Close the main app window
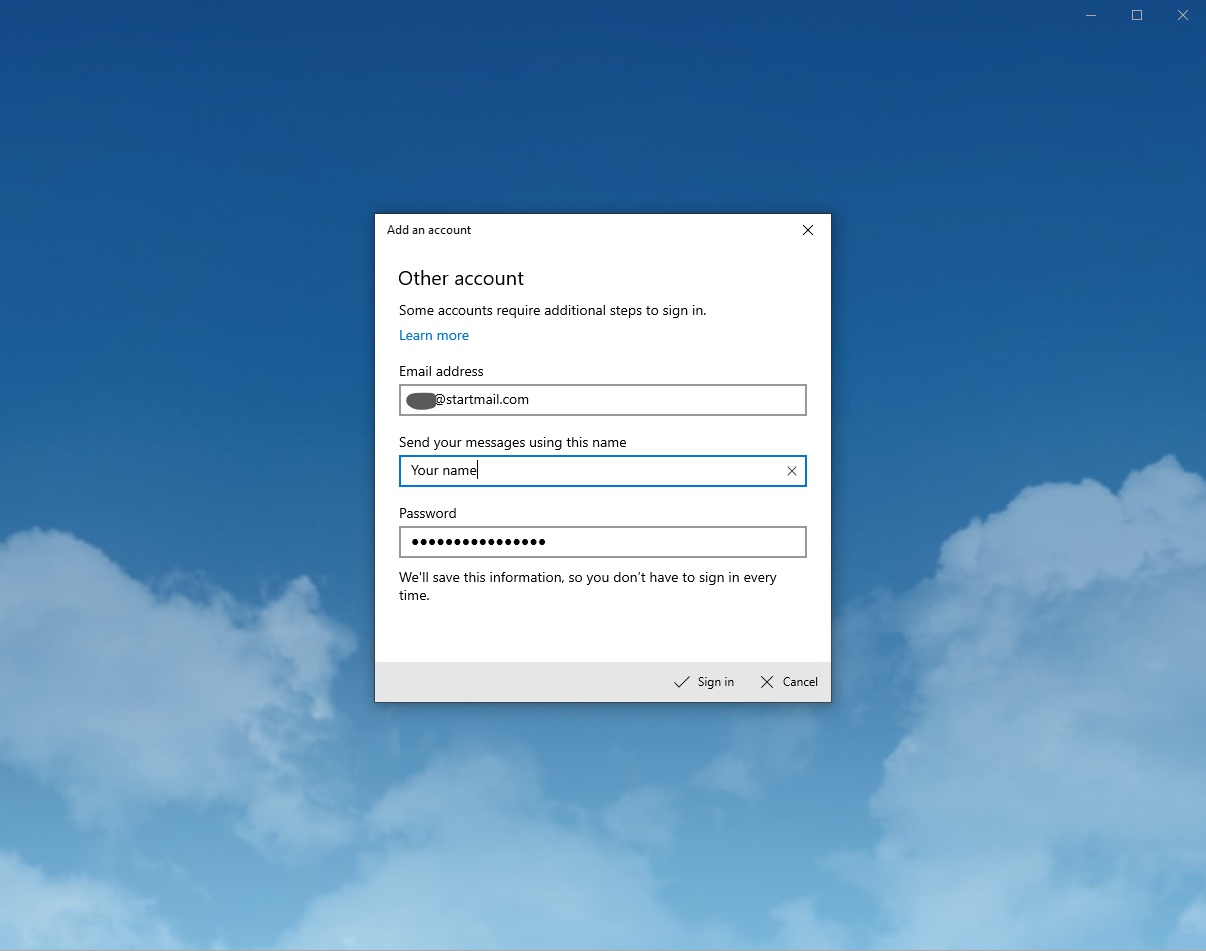This screenshot has height=951, width=1206. point(1183,15)
